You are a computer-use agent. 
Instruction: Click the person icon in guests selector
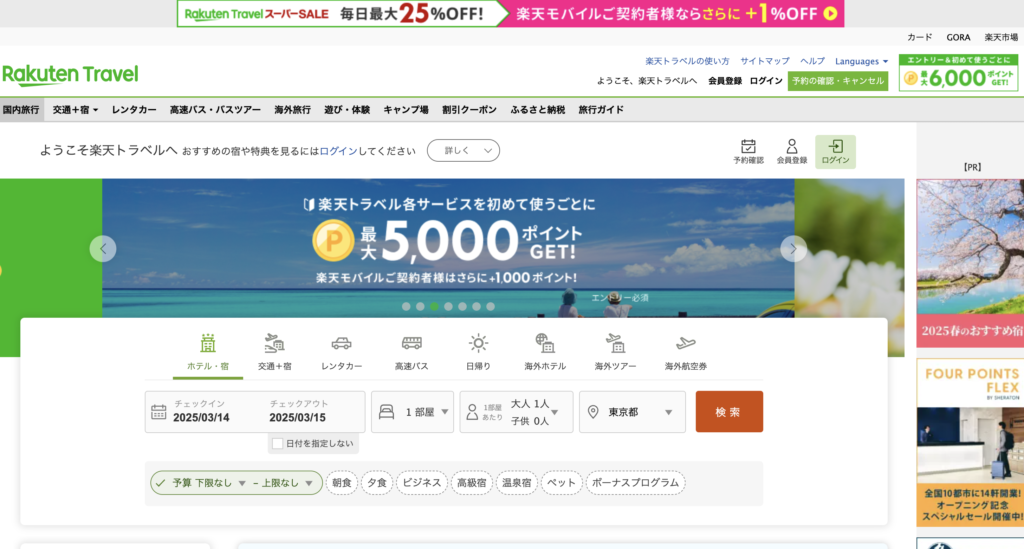tap(472, 412)
